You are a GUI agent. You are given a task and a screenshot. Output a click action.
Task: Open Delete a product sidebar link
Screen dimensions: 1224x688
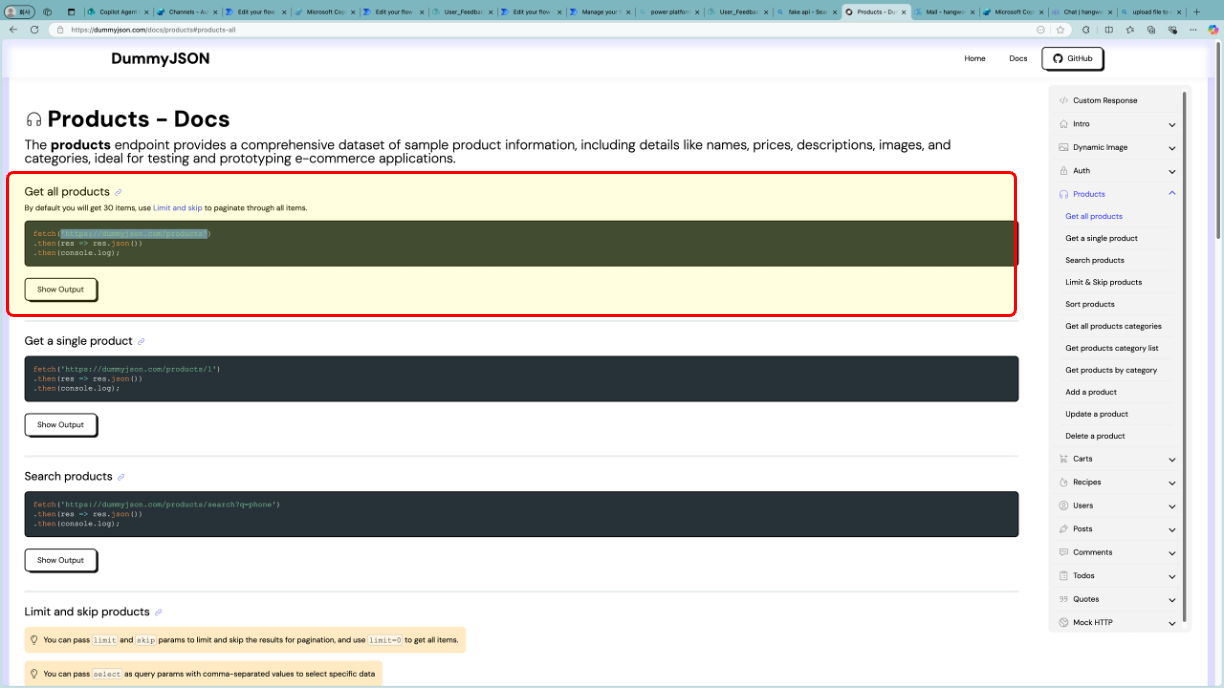tap(1095, 436)
